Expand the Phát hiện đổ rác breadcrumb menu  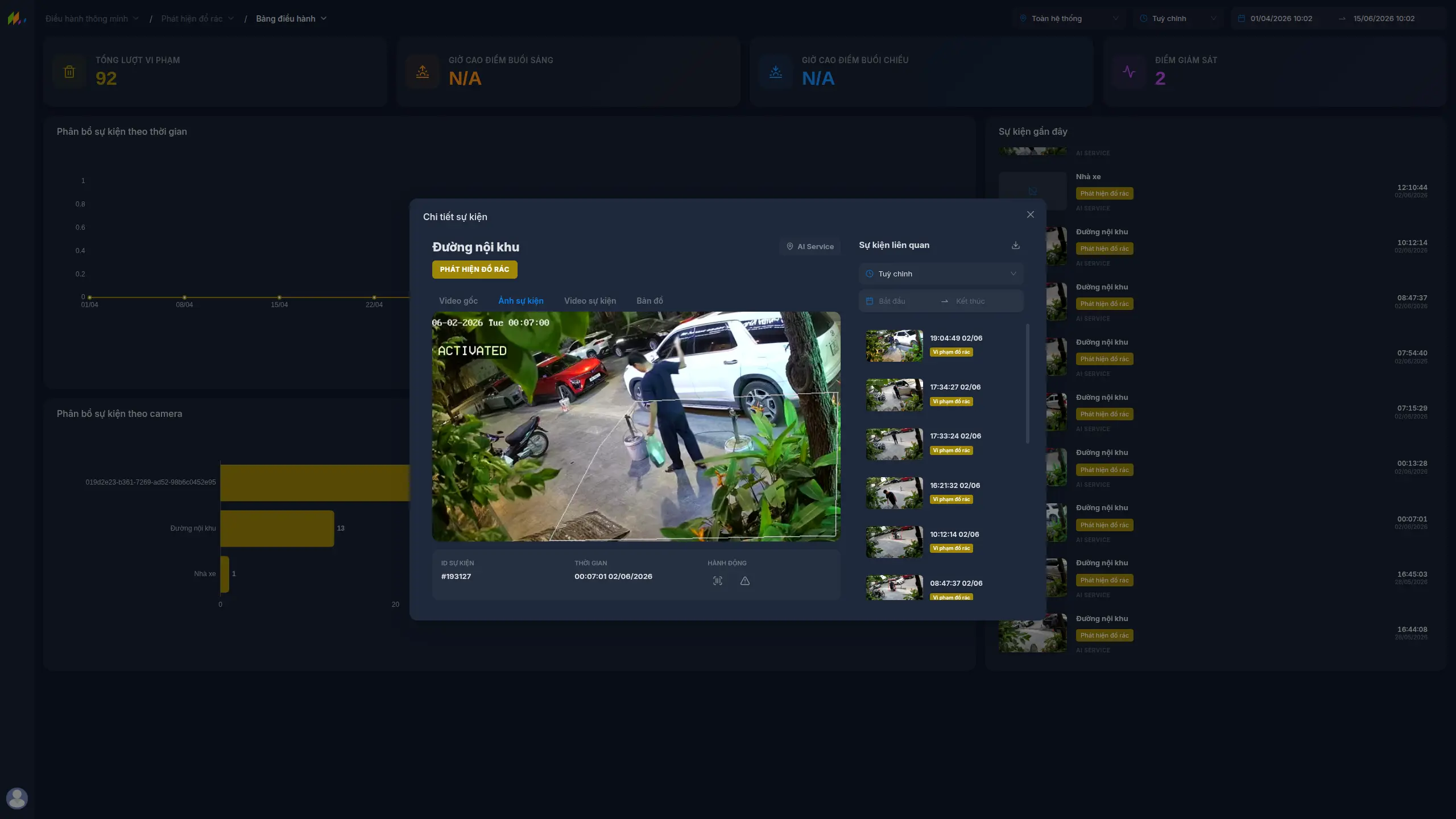tap(197, 18)
